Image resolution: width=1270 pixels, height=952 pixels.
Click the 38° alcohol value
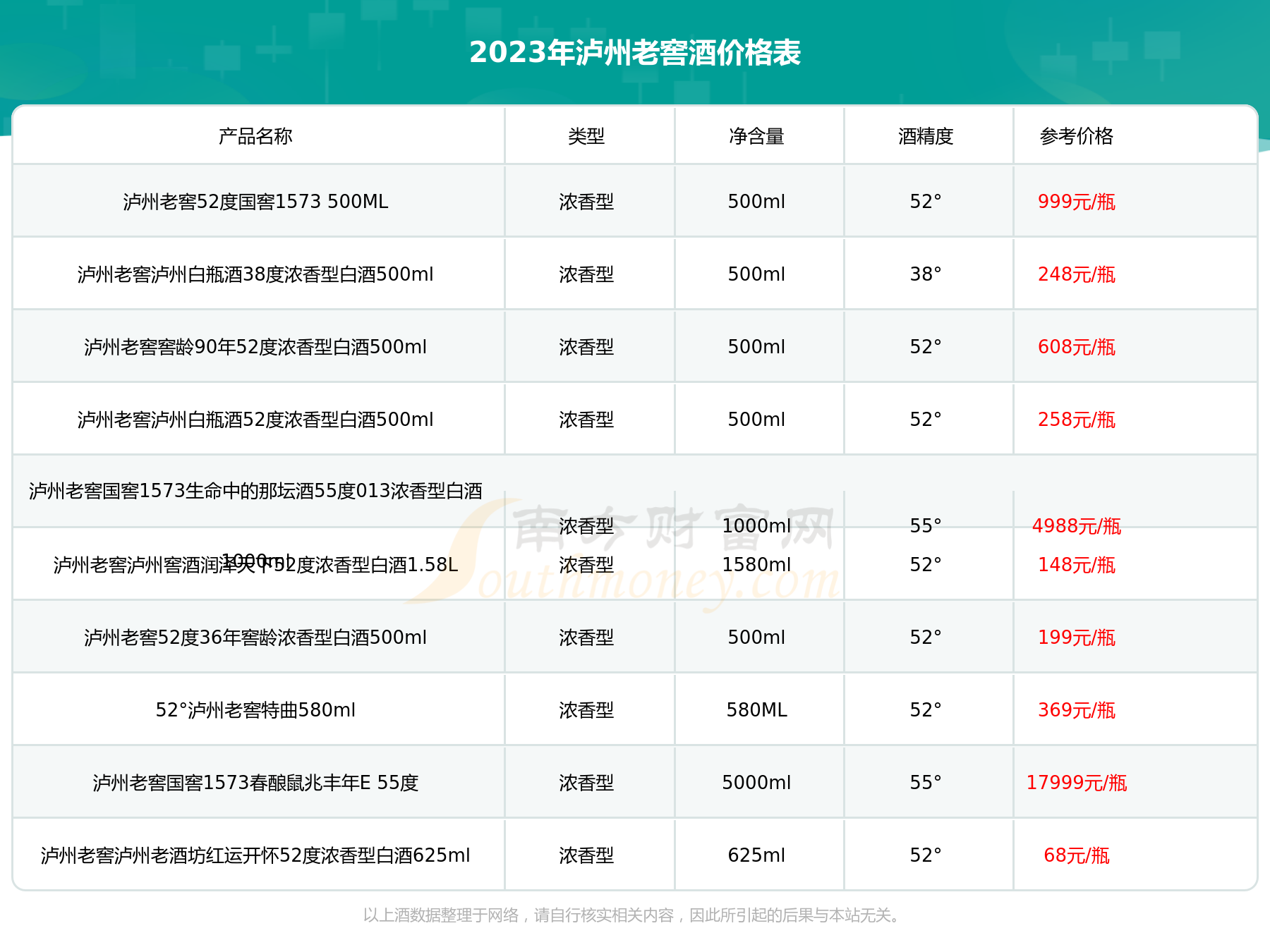(926, 274)
